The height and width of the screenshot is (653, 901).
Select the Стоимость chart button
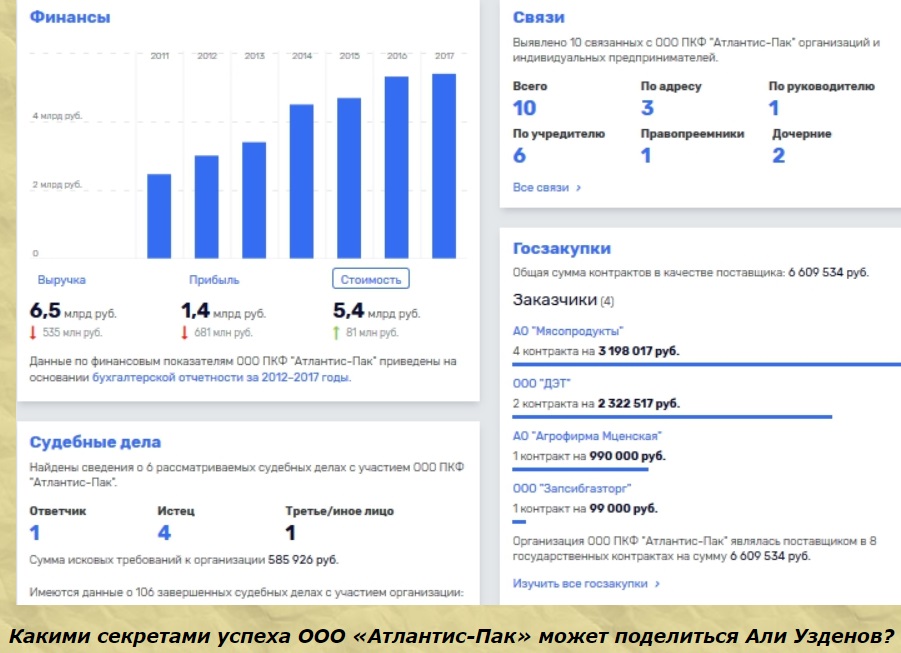coord(370,280)
